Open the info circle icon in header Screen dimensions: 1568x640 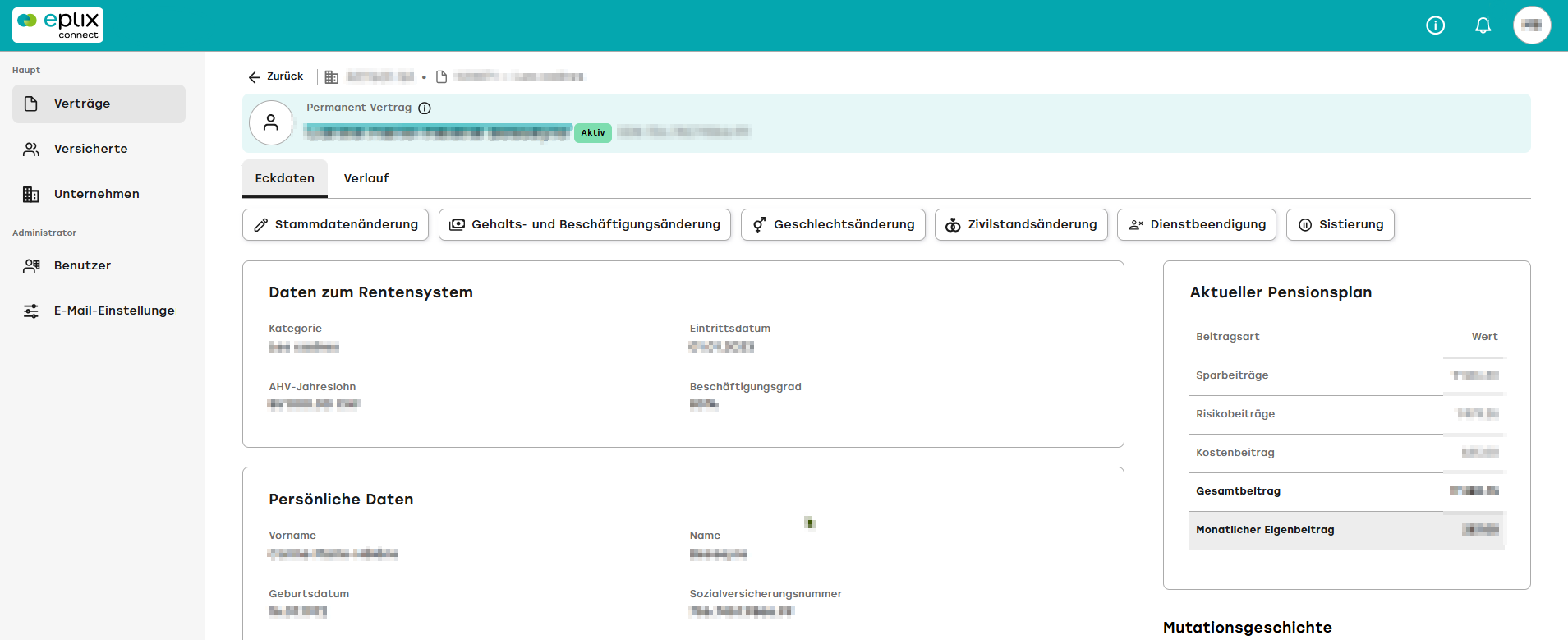[x=1435, y=25]
